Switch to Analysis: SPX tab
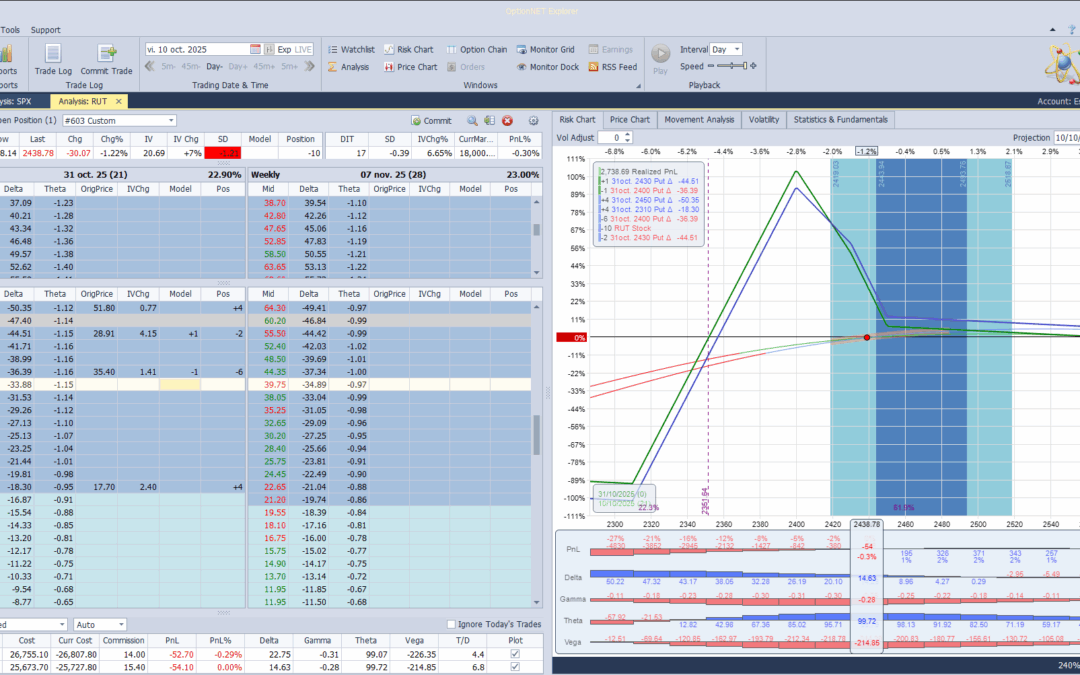The image size is (1080, 675). tap(17, 101)
